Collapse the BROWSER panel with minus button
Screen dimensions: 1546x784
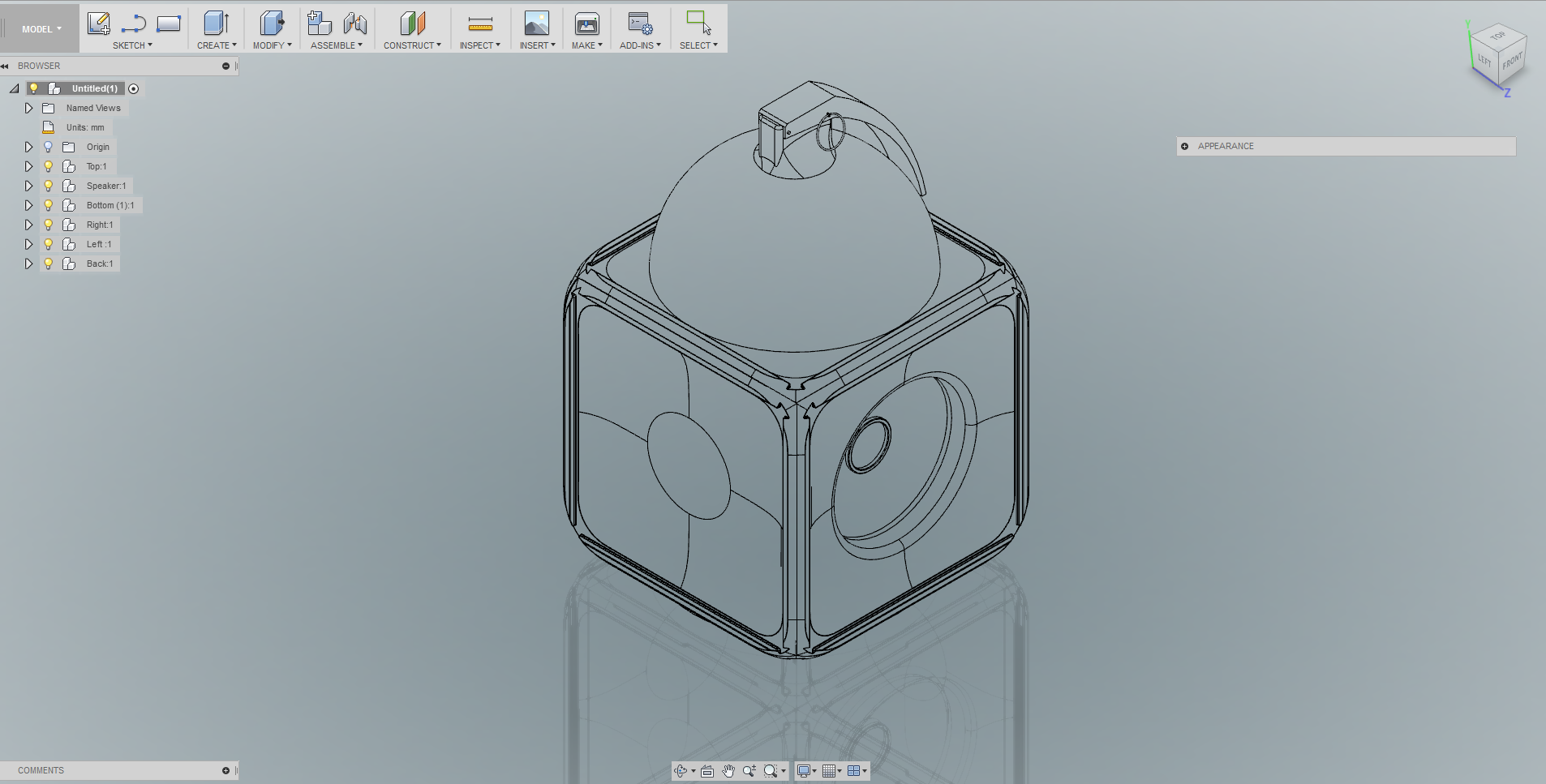[225, 66]
